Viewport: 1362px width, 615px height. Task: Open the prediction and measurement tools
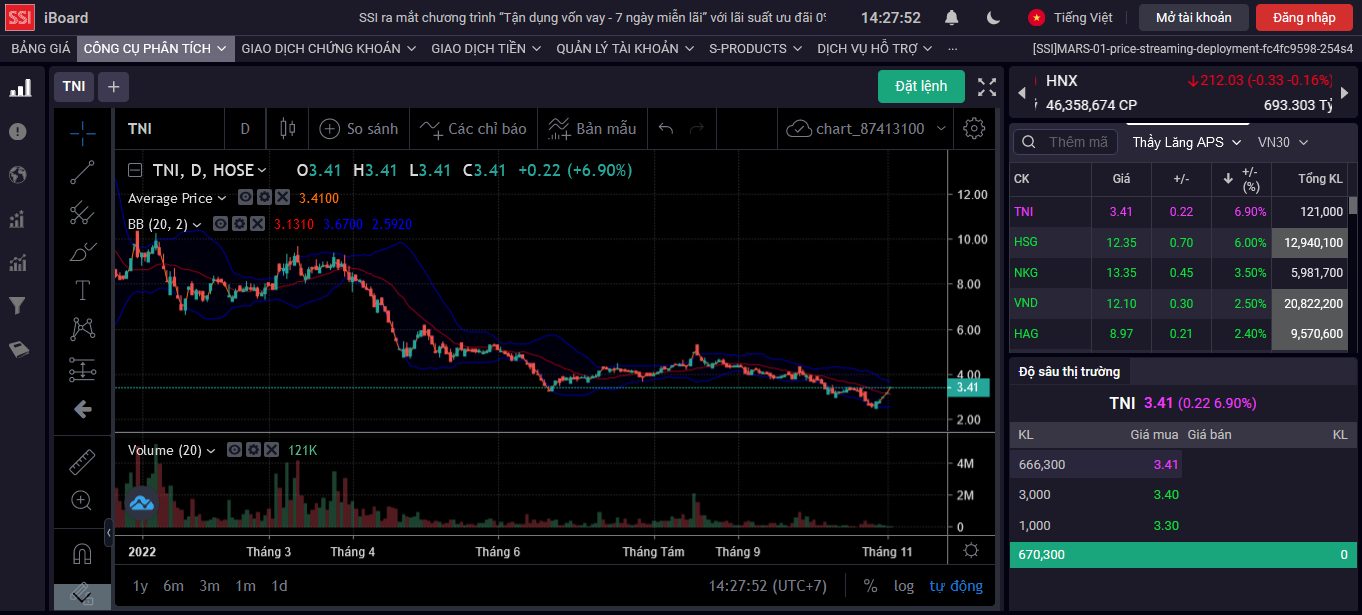point(83,369)
